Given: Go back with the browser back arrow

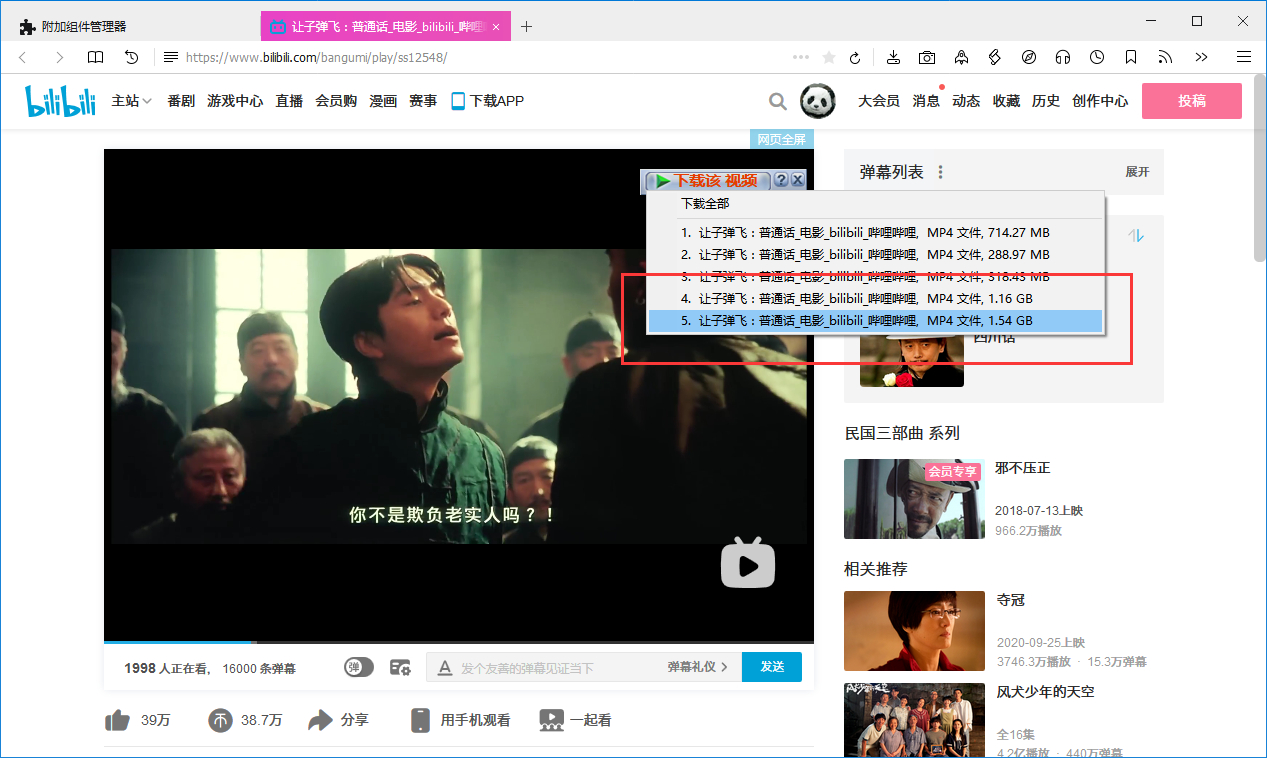Looking at the screenshot, I should 23,57.
